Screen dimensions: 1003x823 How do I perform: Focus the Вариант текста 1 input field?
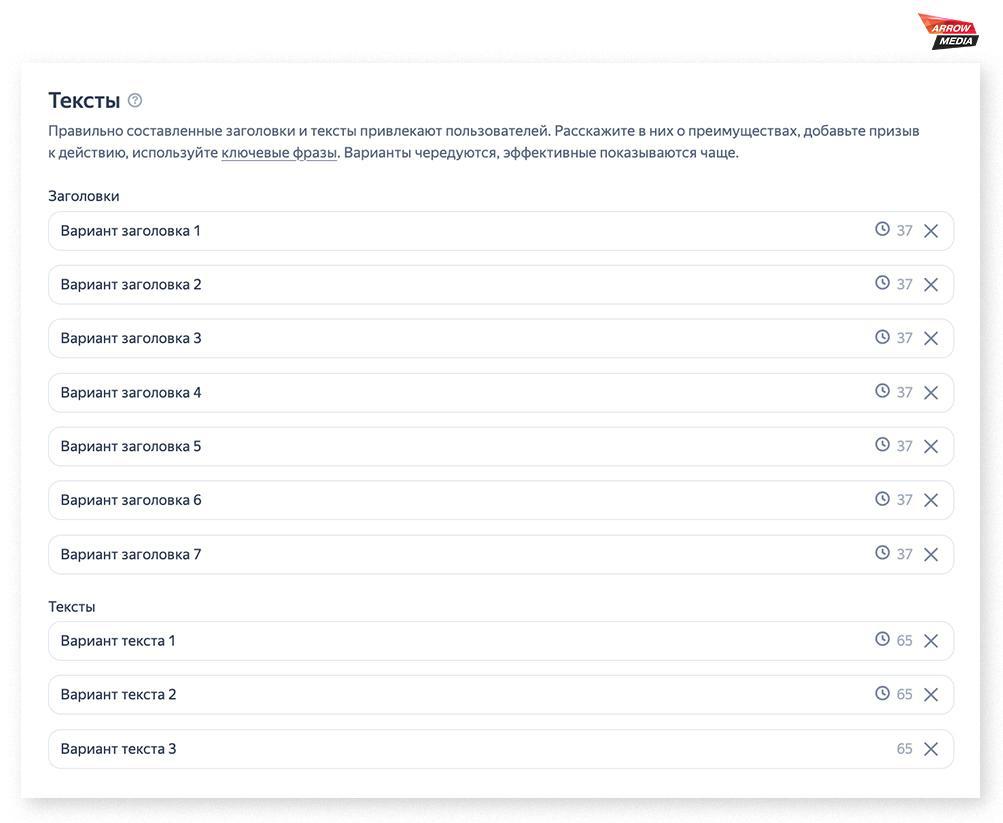point(450,641)
